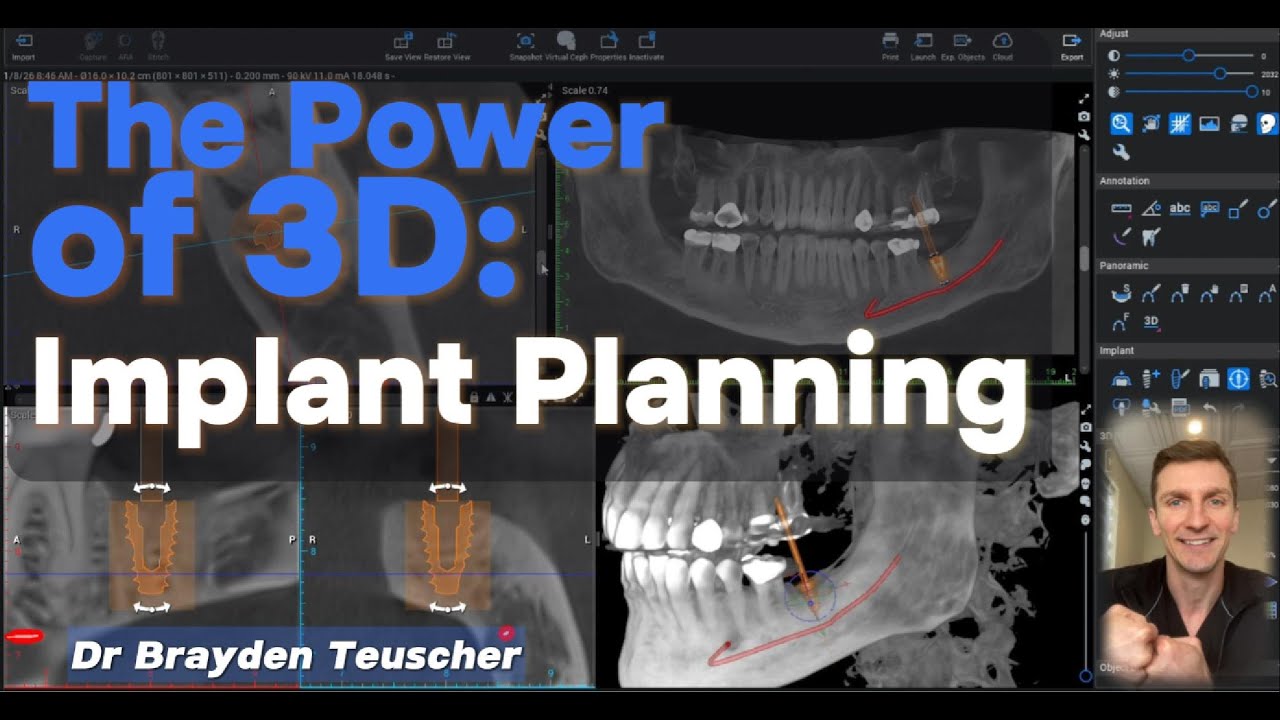Image resolution: width=1280 pixels, height=720 pixels.
Task: Select the circle drawing annotation tool
Action: [1267, 209]
